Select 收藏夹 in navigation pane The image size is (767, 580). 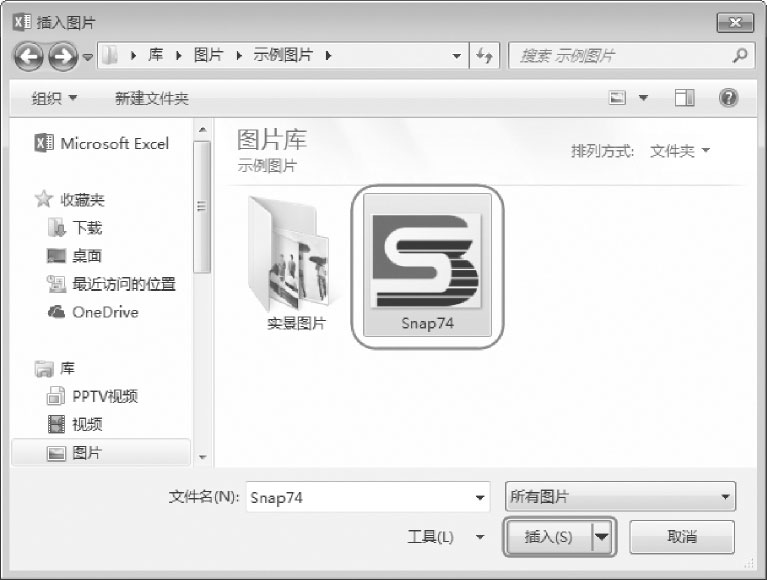tap(69, 199)
